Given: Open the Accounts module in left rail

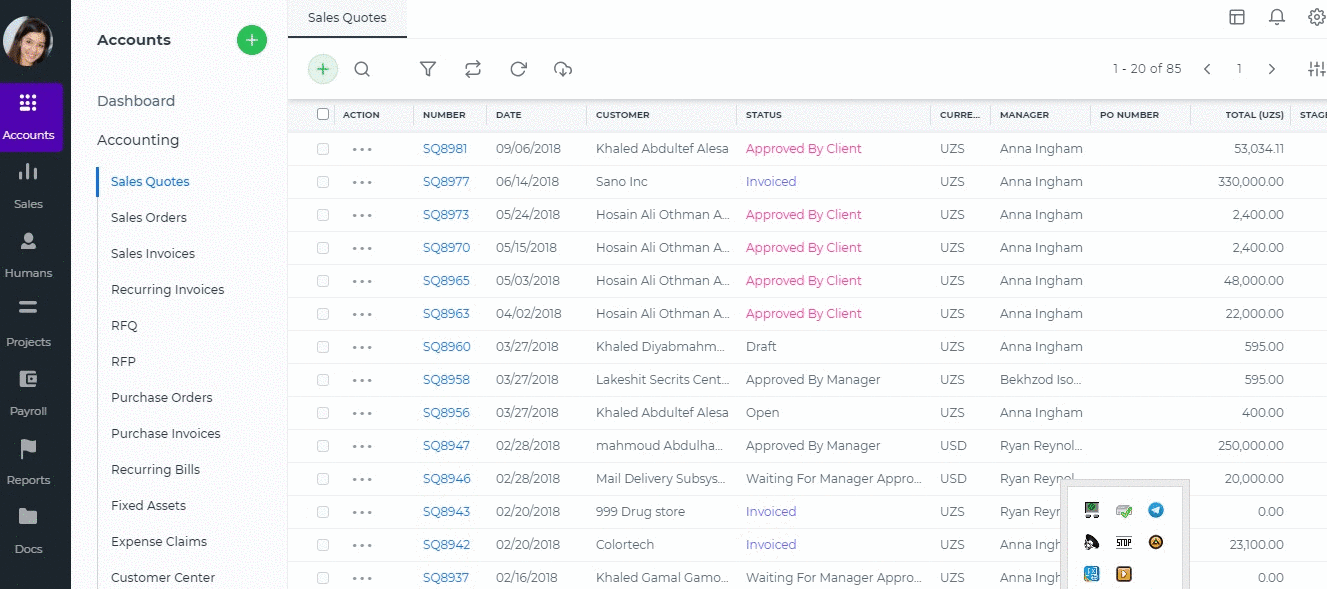Looking at the screenshot, I should point(29,117).
